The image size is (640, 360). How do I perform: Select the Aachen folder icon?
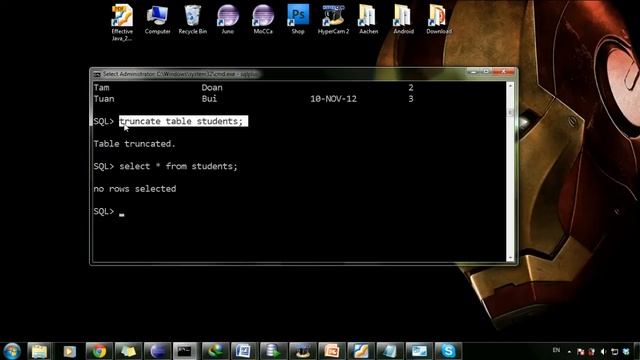pos(368,20)
